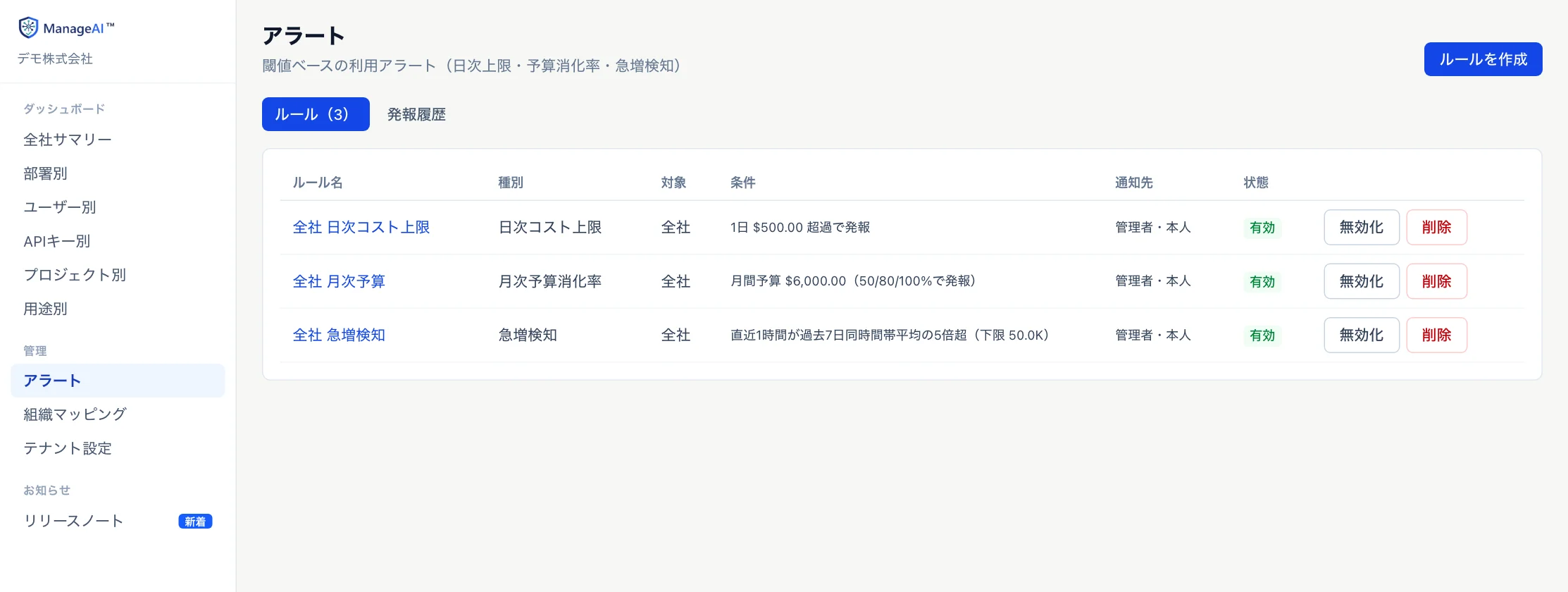Click the ManageAI shield logo icon
Viewport: 1568px width, 592px height.
pyautogui.click(x=28, y=27)
